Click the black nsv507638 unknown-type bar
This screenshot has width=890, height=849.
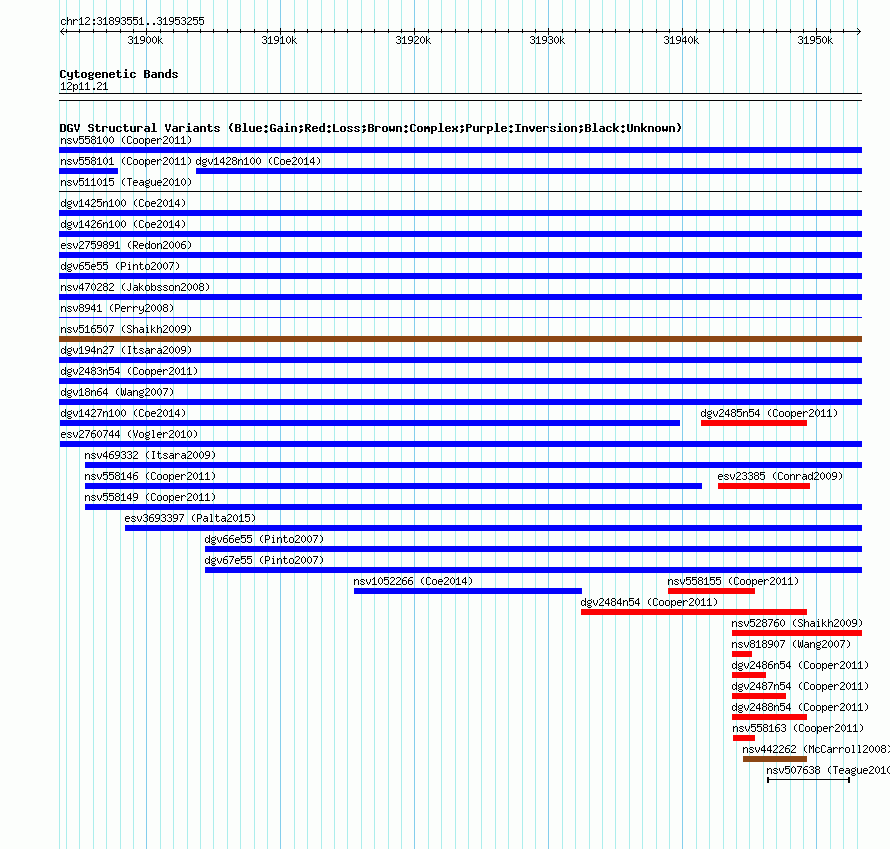[808, 780]
